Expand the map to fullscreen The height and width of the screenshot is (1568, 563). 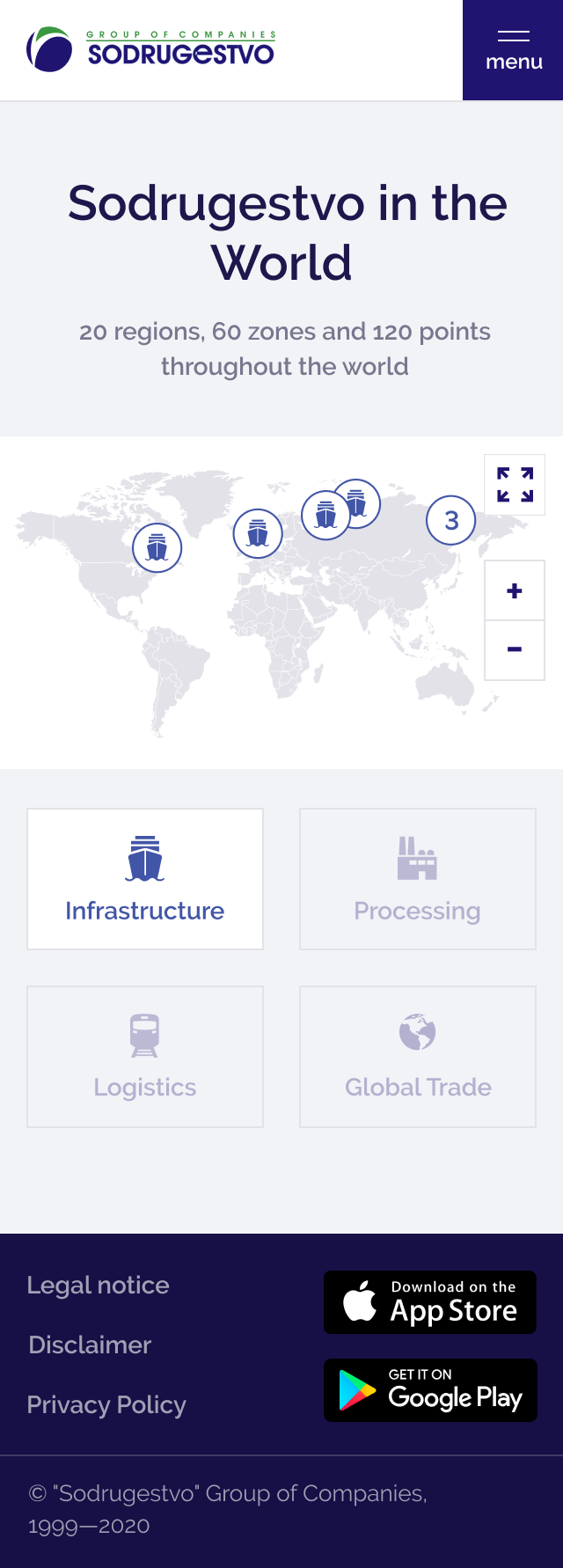[x=515, y=485]
